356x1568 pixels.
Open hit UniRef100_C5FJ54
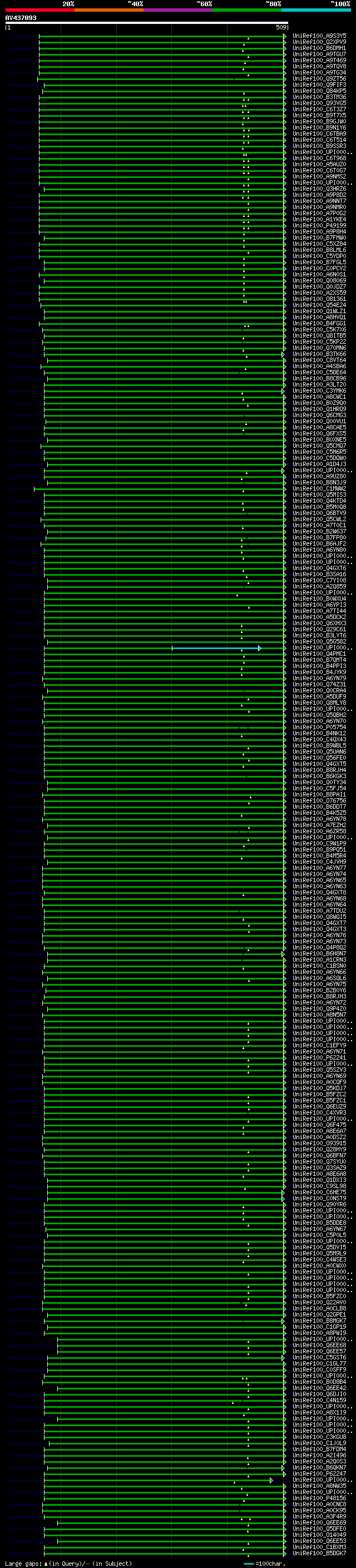[319, 789]
